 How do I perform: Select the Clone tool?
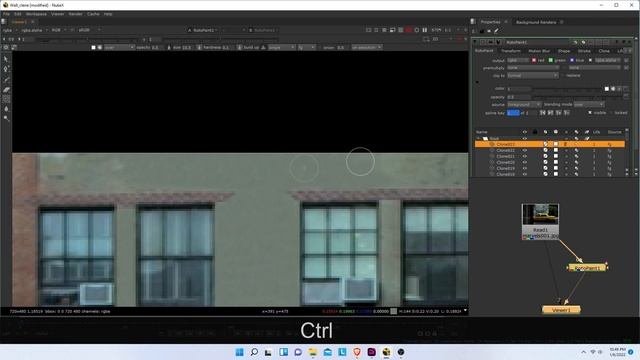coord(6,99)
